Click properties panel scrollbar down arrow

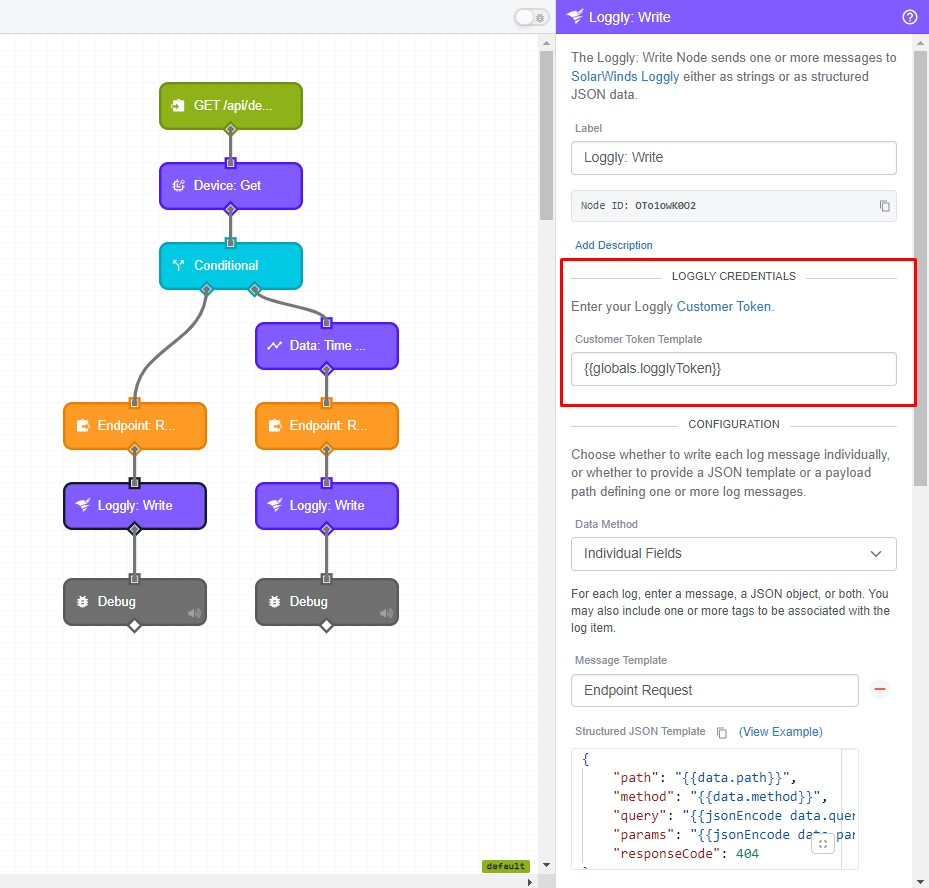pyautogui.click(x=920, y=881)
